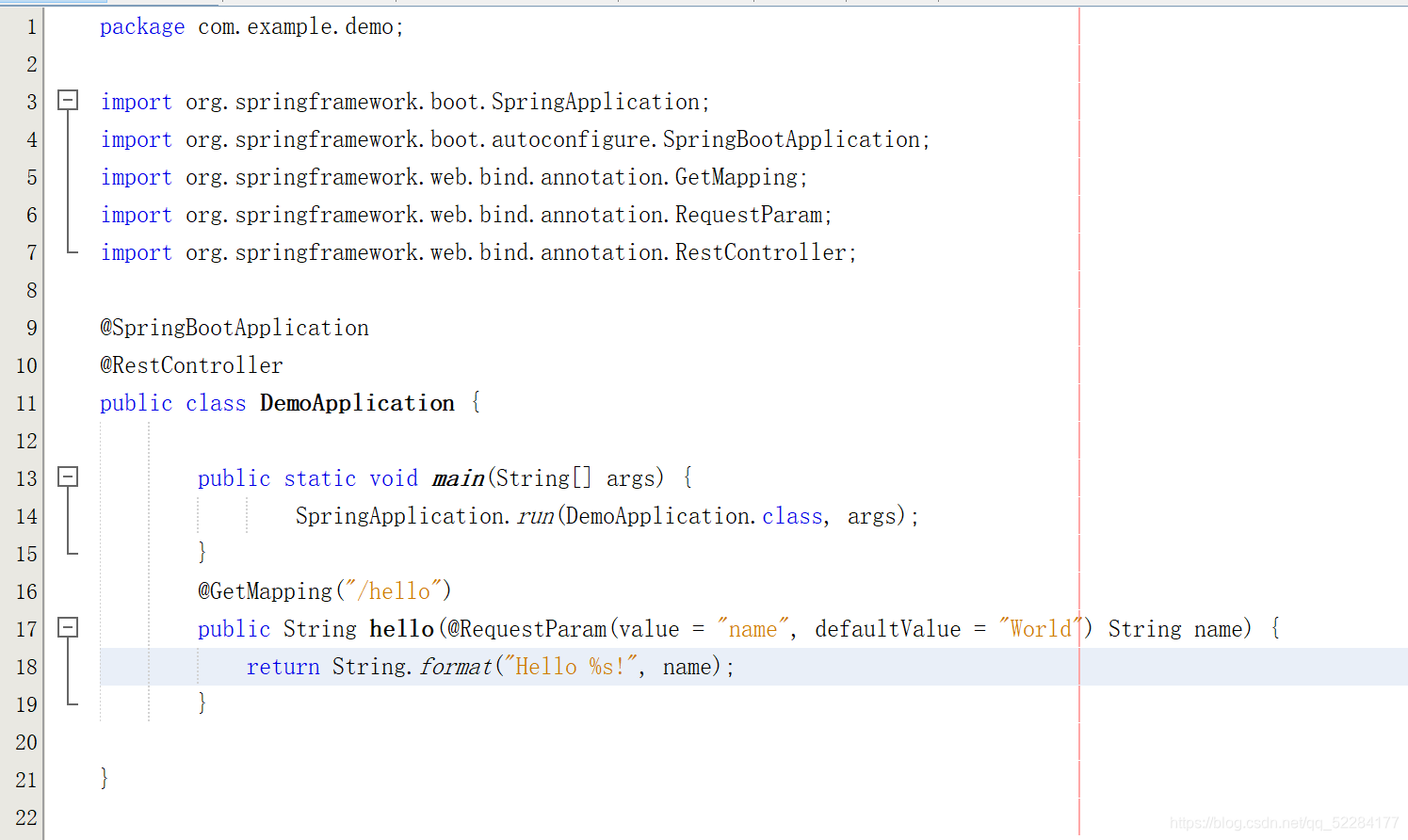Click the closing brace on line 19
The image size is (1408, 840).
pos(202,703)
